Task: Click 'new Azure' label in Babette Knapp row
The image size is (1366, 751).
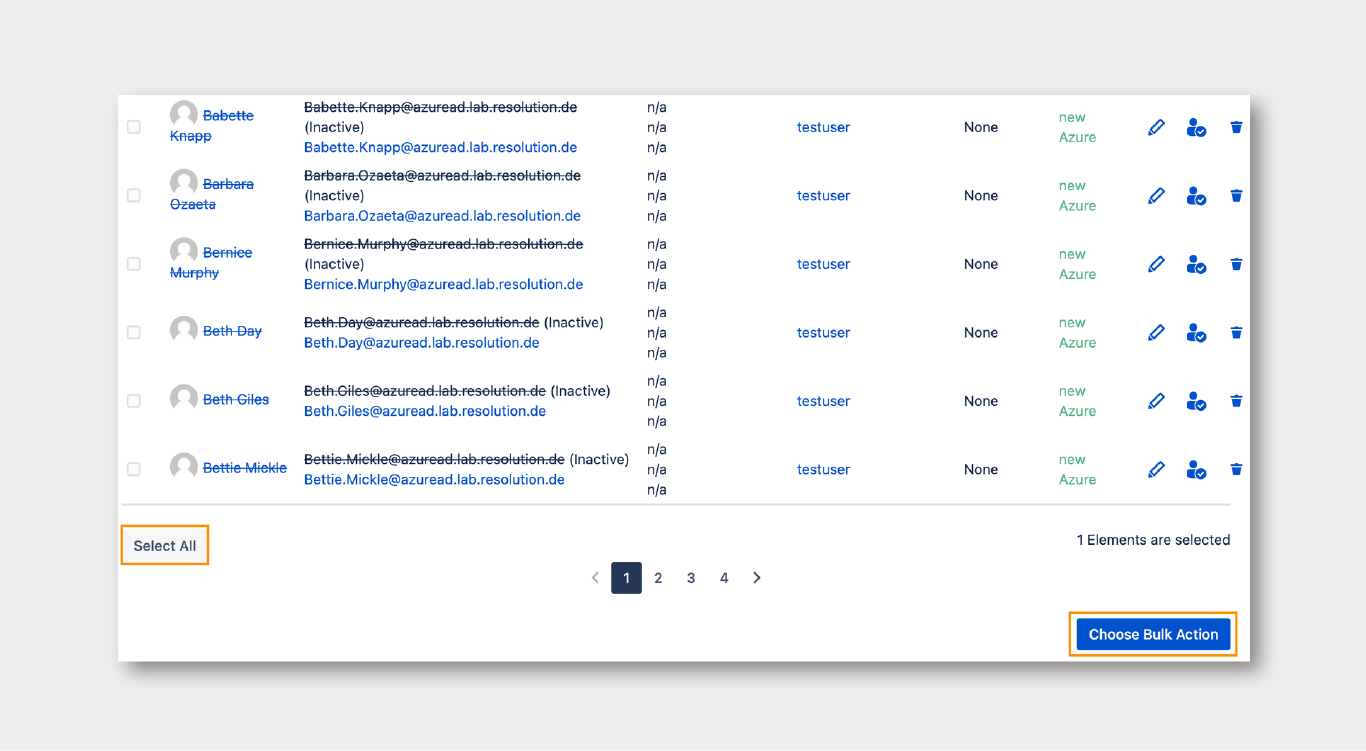Action: 1077,127
